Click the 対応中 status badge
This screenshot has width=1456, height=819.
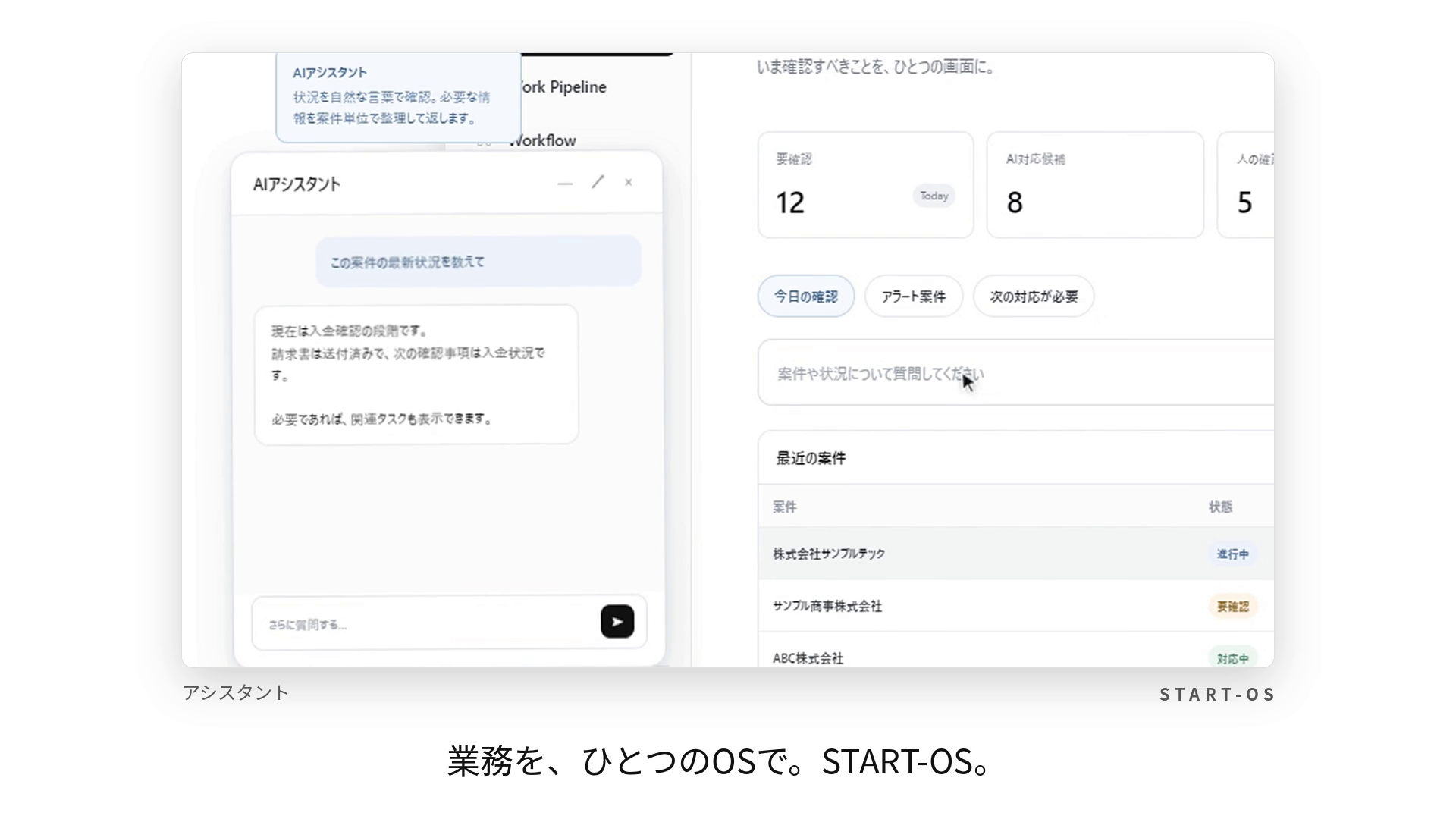(1232, 658)
